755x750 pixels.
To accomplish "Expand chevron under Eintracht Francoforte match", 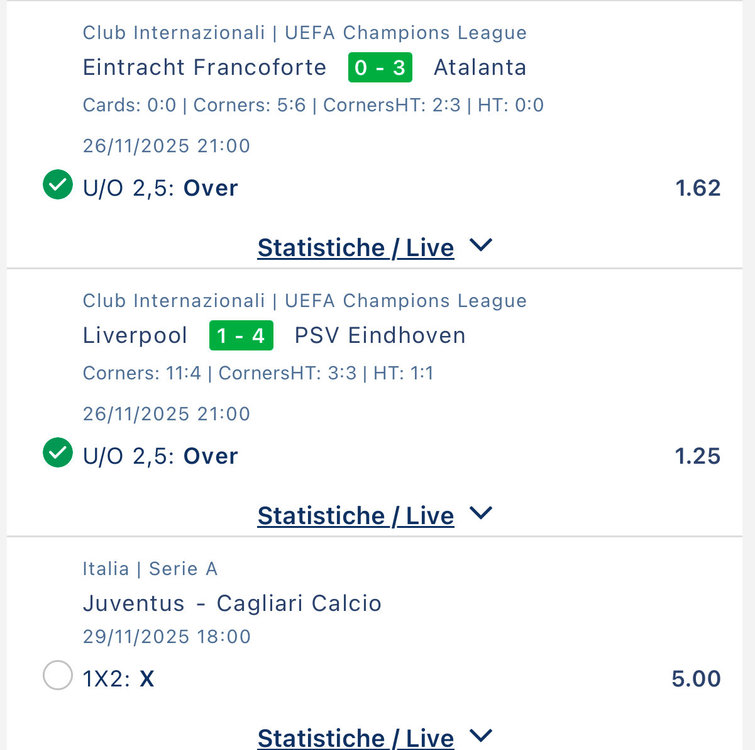I will tap(481, 245).
